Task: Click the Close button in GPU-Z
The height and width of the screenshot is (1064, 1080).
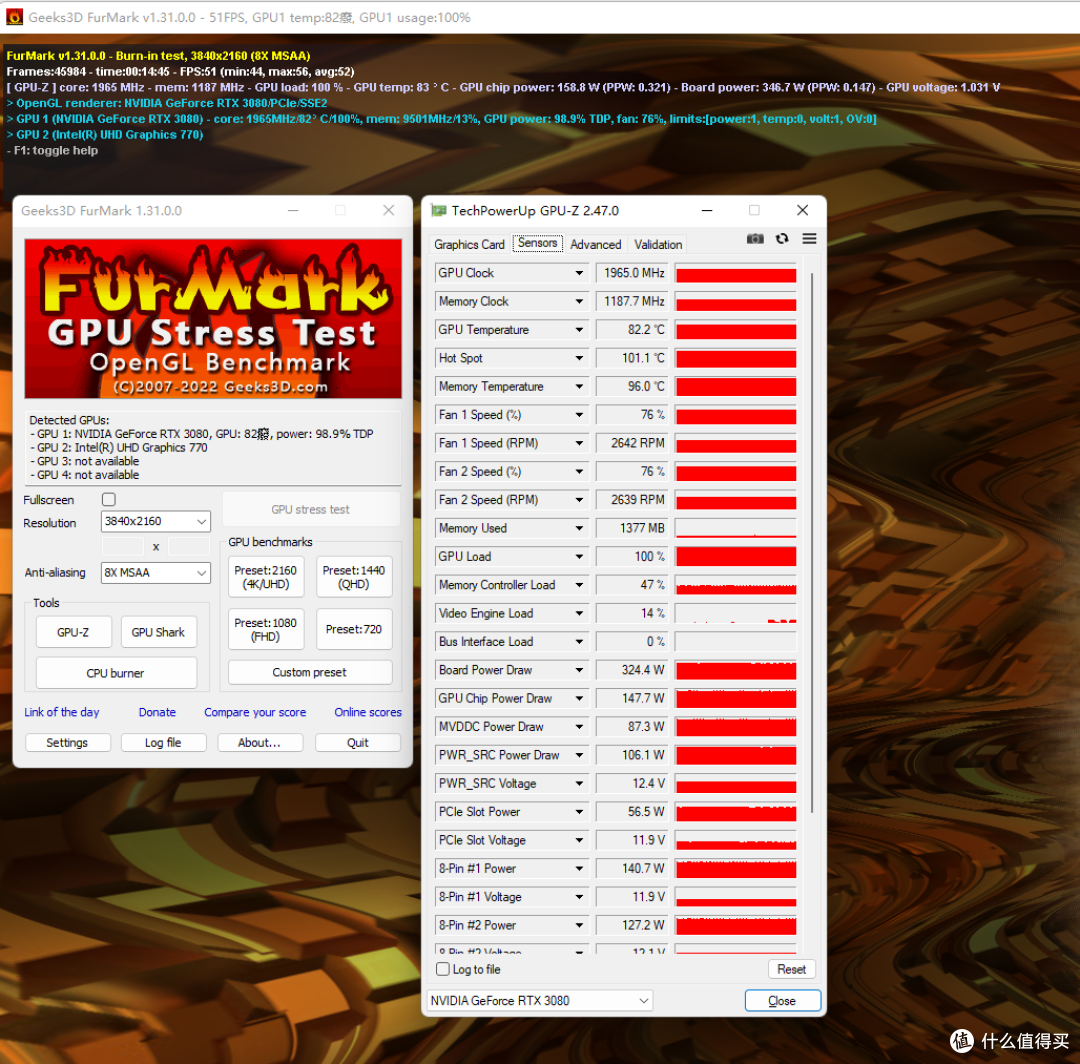Action: [782, 1001]
